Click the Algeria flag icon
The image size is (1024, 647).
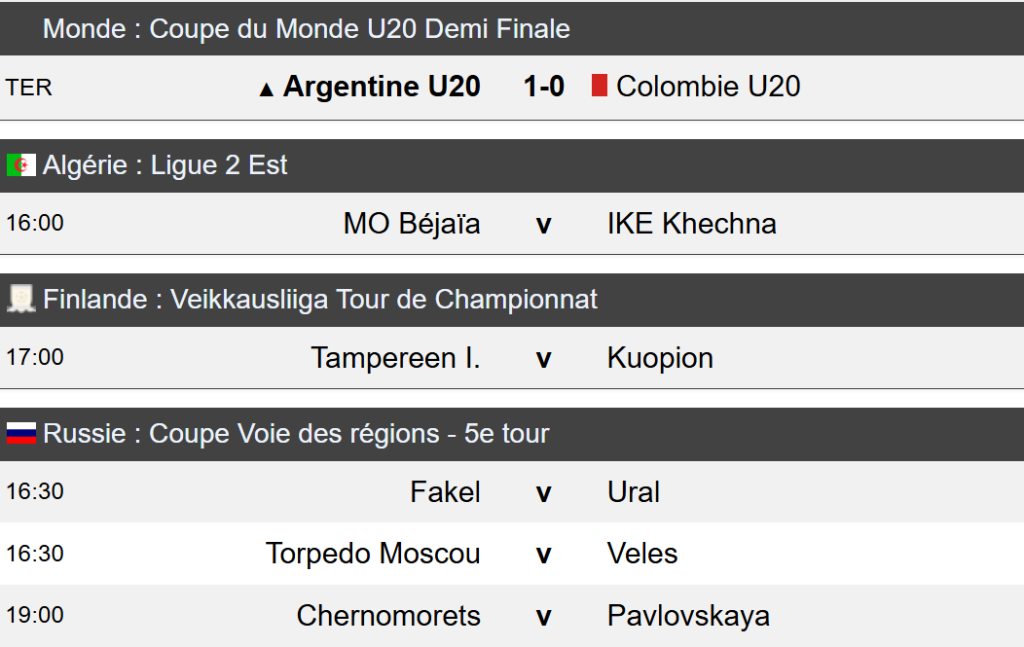click(21, 165)
